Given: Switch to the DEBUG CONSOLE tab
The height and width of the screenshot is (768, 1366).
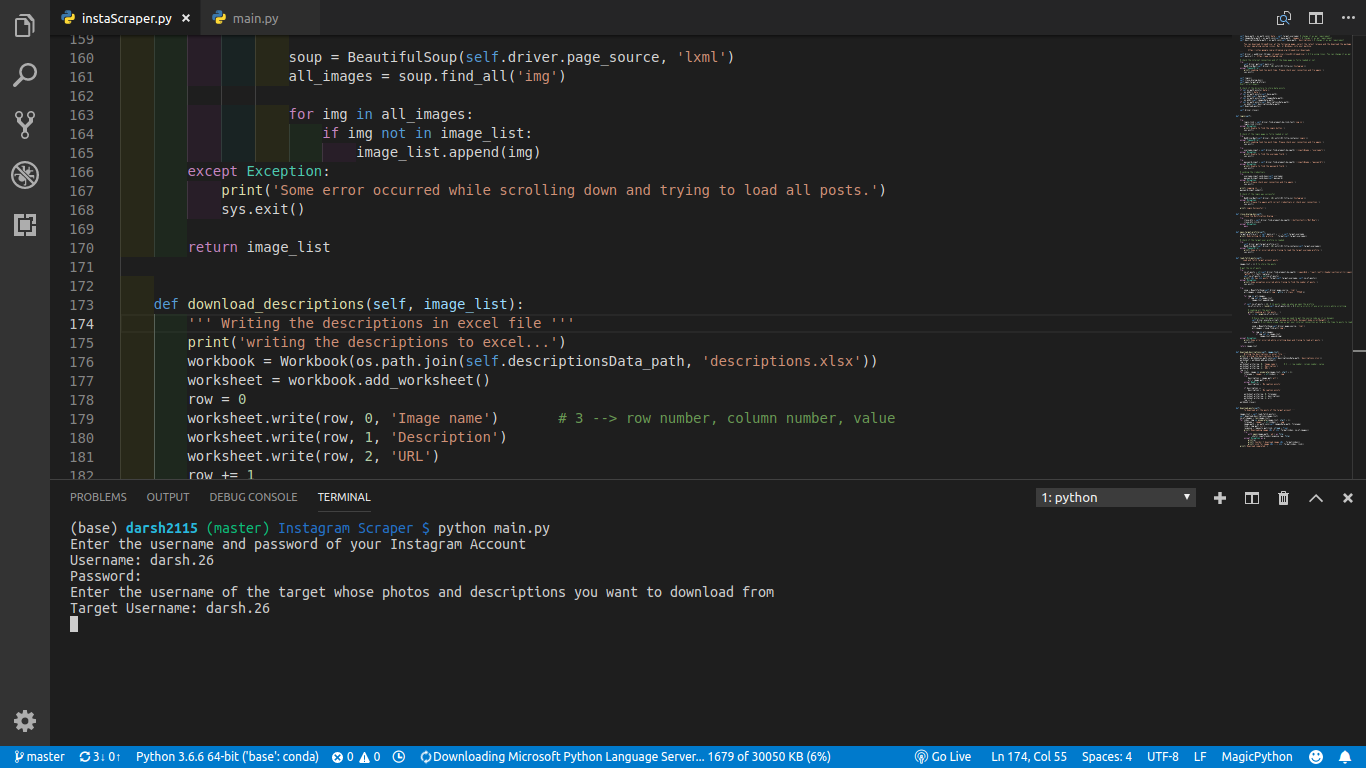Looking at the screenshot, I should (253, 497).
